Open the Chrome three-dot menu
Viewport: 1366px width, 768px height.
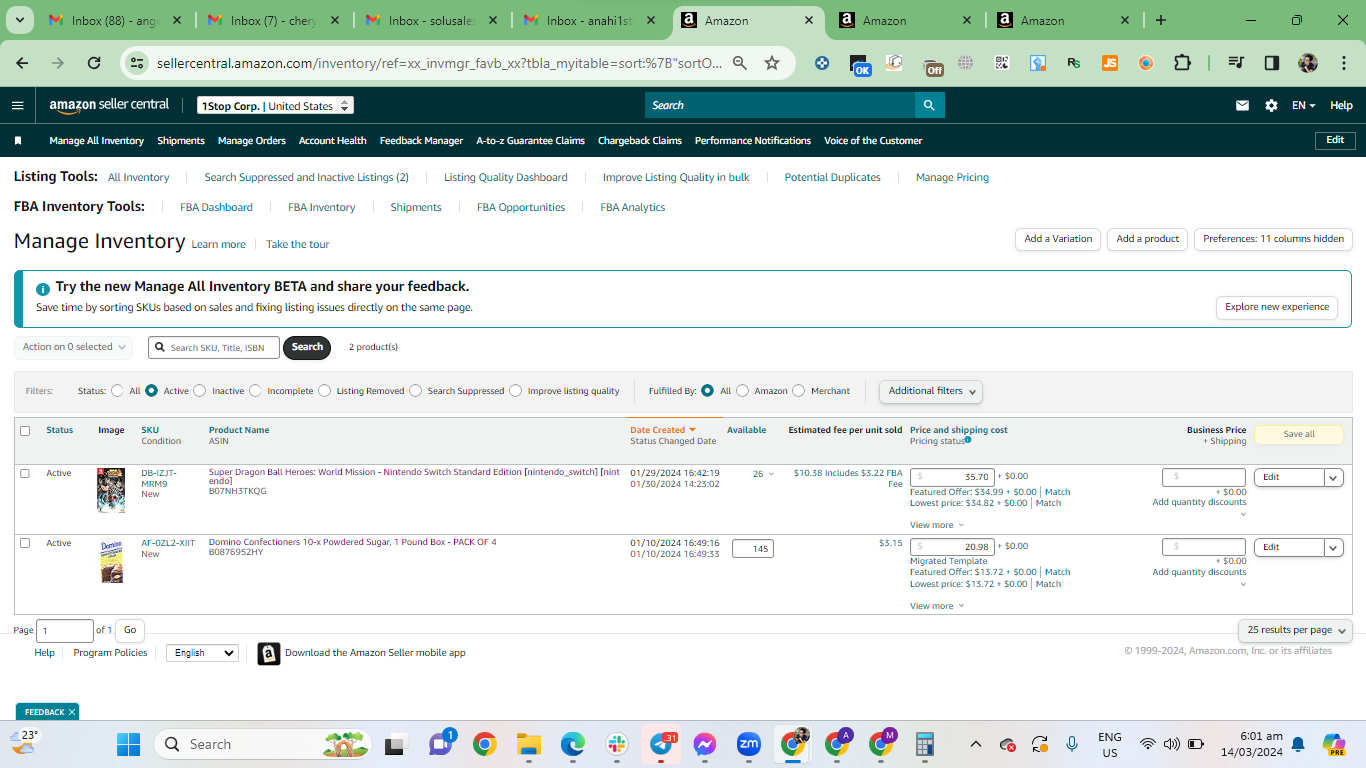[x=1343, y=63]
